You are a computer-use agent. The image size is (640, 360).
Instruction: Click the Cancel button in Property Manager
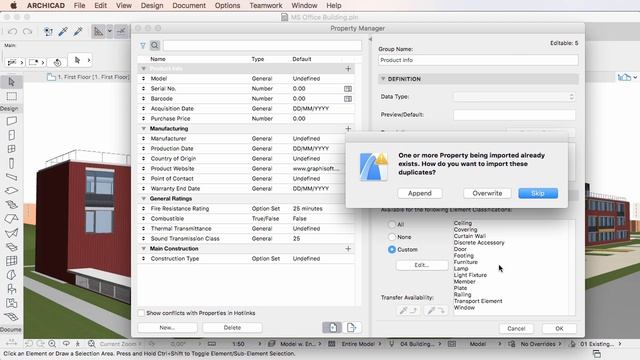(x=516, y=328)
